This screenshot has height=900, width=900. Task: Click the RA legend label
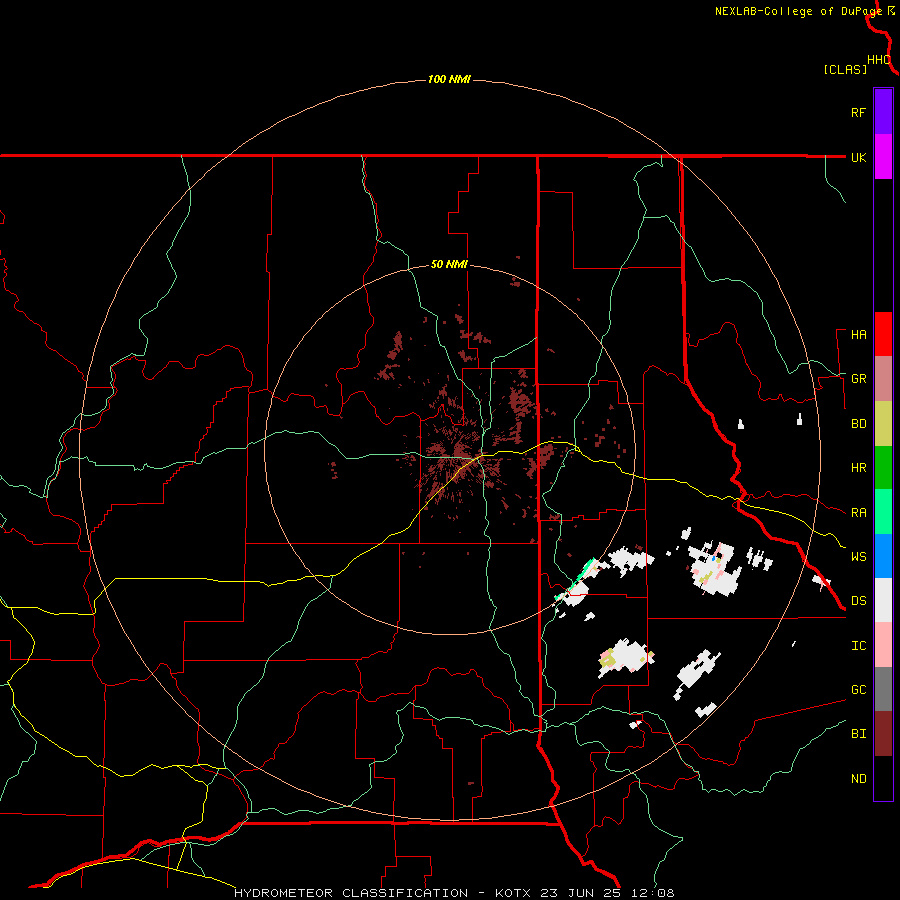pyautogui.click(x=858, y=512)
